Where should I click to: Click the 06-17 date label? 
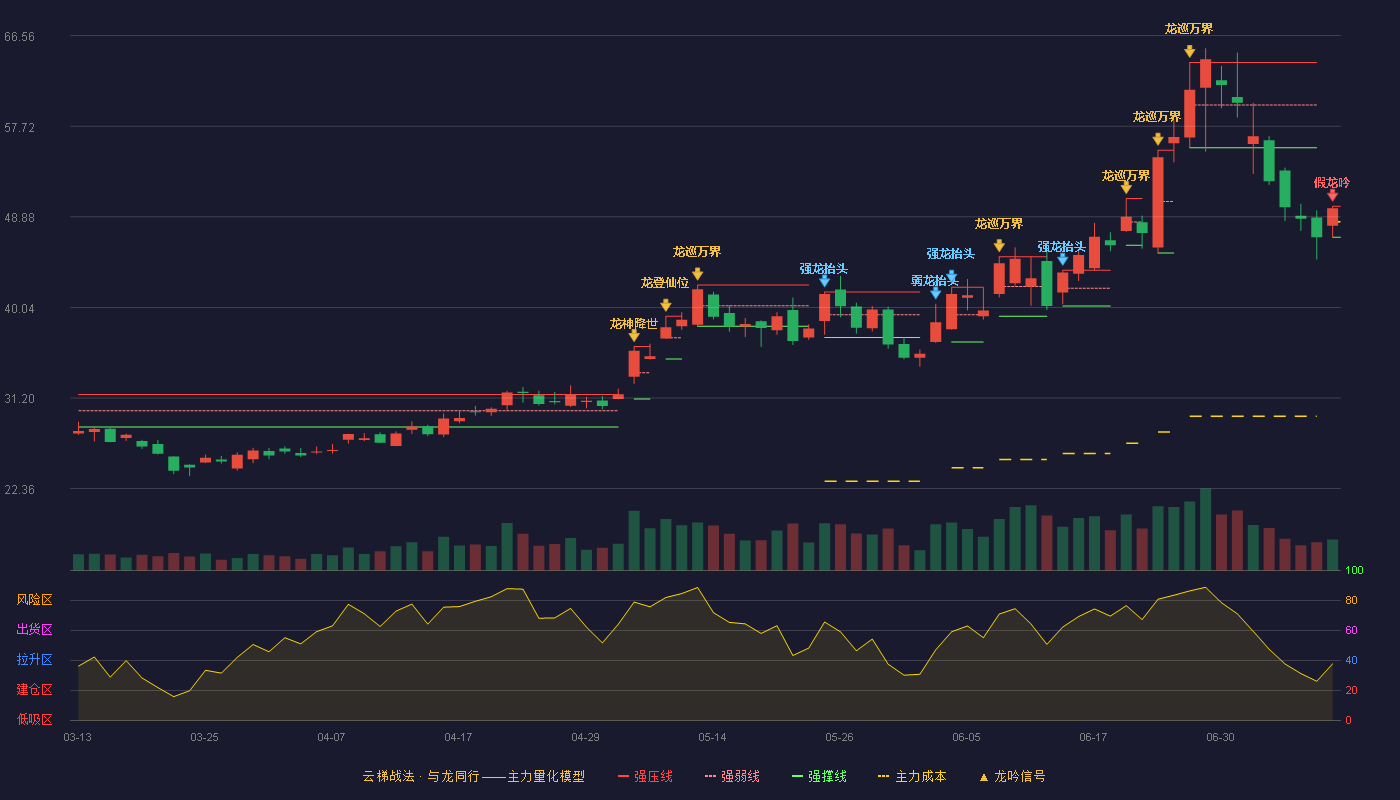pos(1094,737)
